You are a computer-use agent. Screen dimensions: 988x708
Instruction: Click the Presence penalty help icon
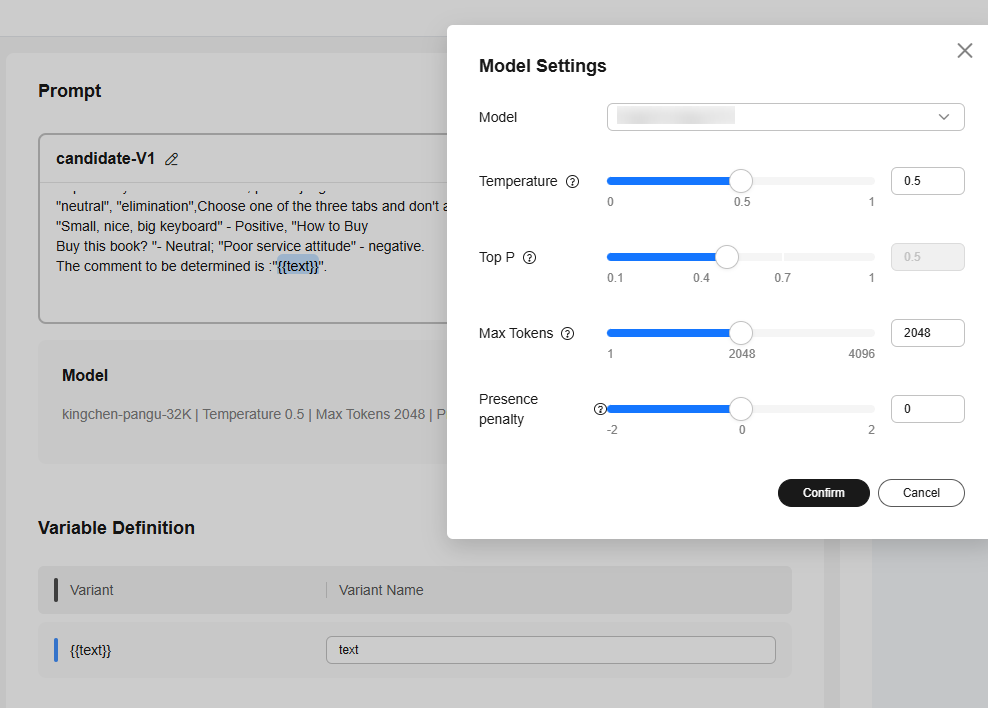[x=600, y=409]
